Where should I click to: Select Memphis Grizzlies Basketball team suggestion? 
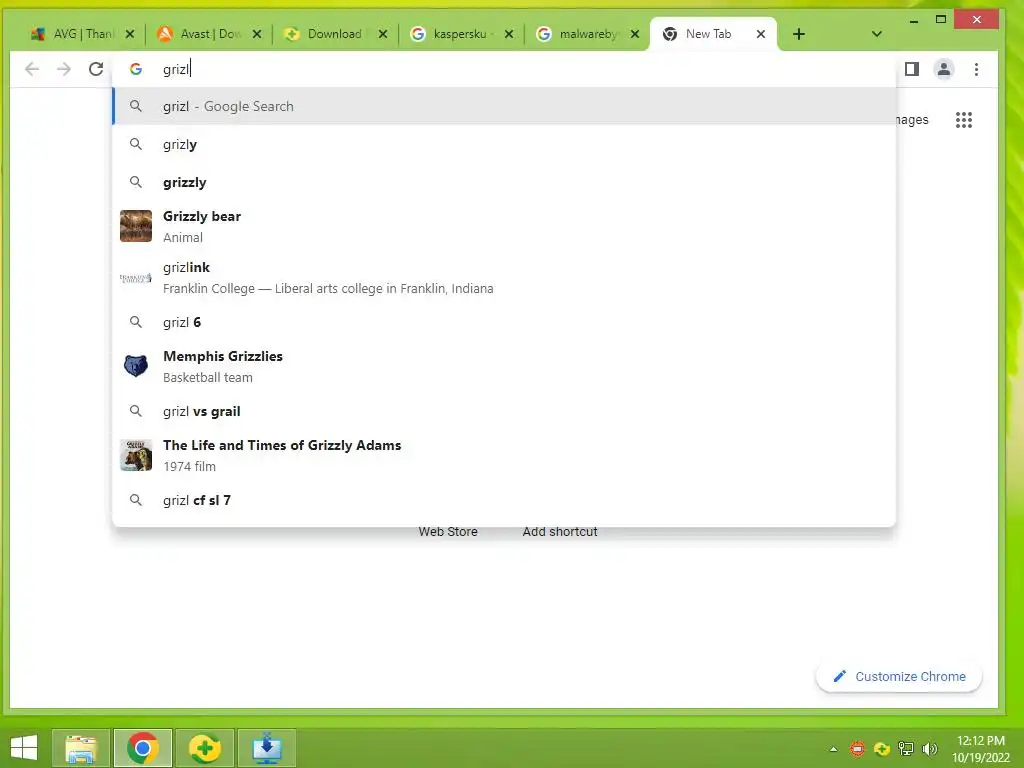click(x=504, y=366)
